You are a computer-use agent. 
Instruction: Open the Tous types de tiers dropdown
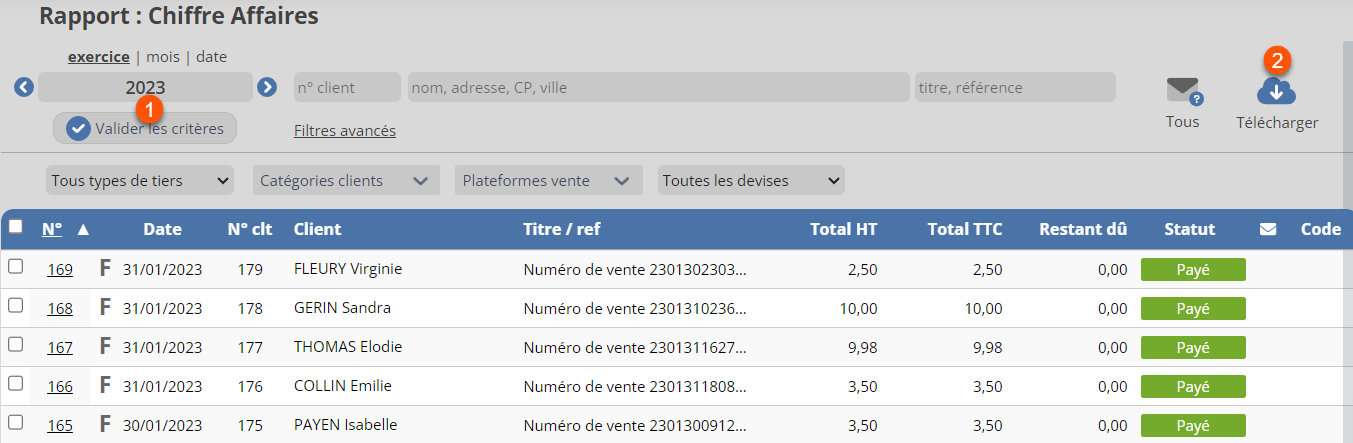140,181
